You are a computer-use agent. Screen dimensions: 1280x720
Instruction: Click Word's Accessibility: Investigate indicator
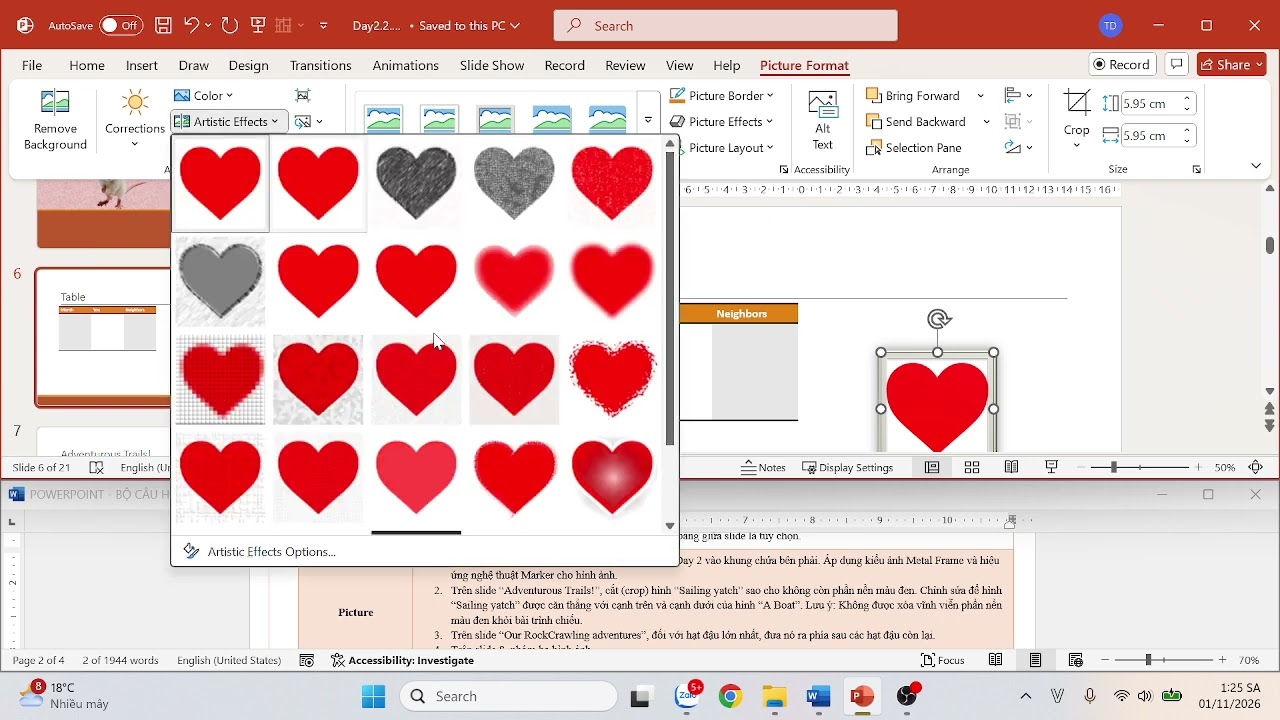click(402, 660)
